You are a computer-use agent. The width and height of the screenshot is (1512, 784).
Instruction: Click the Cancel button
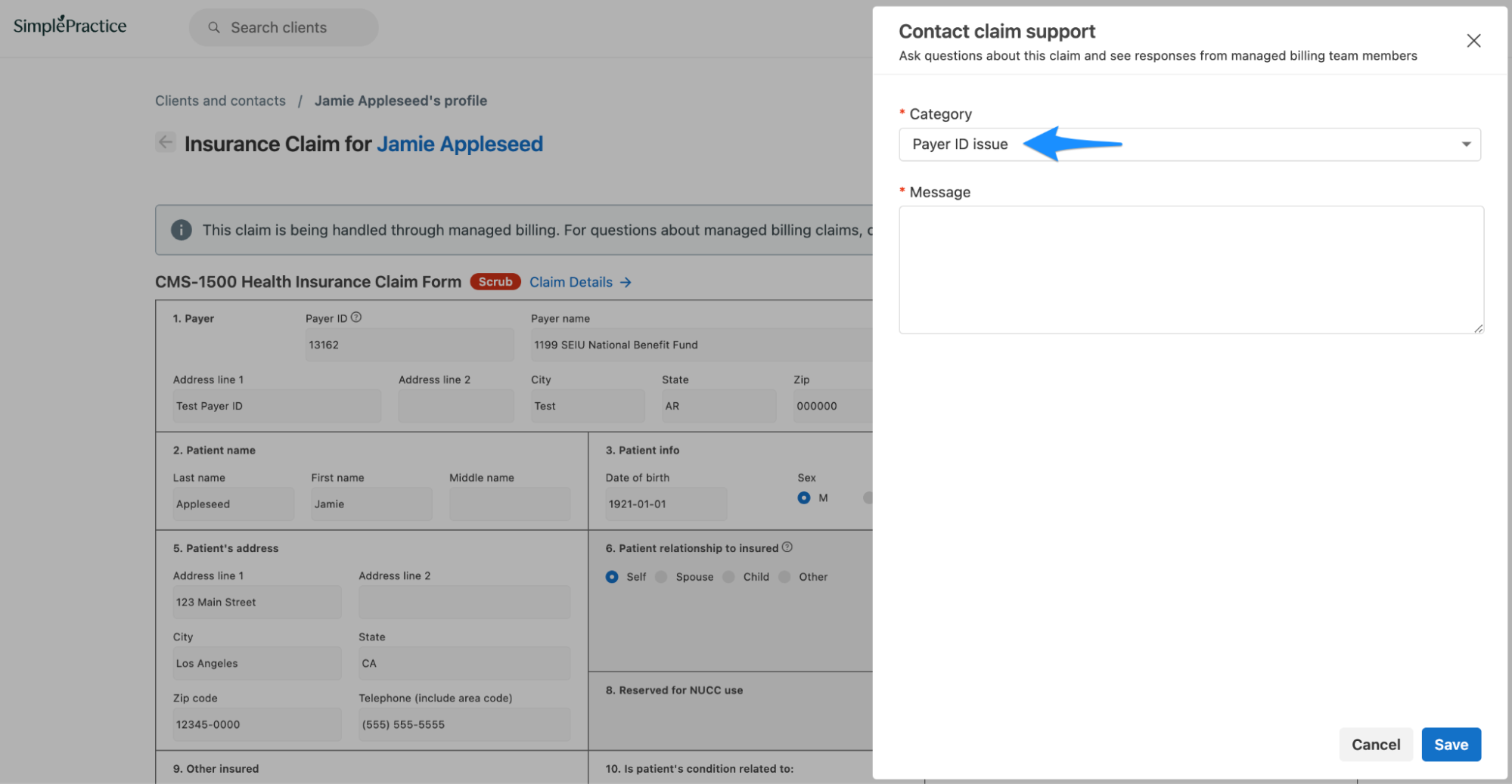[x=1376, y=744]
